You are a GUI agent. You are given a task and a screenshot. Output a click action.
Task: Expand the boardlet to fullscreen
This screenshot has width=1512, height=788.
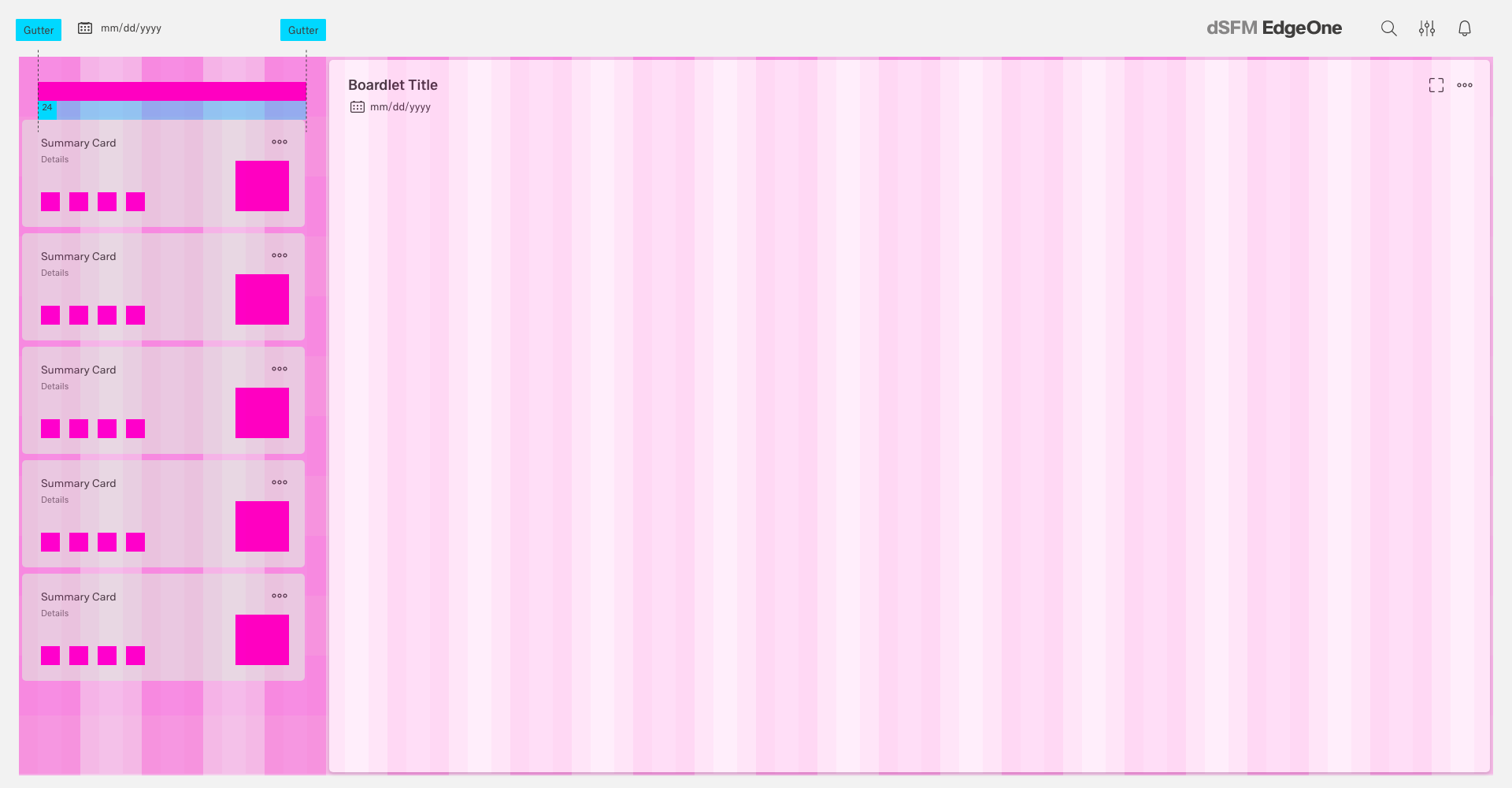coord(1436,85)
